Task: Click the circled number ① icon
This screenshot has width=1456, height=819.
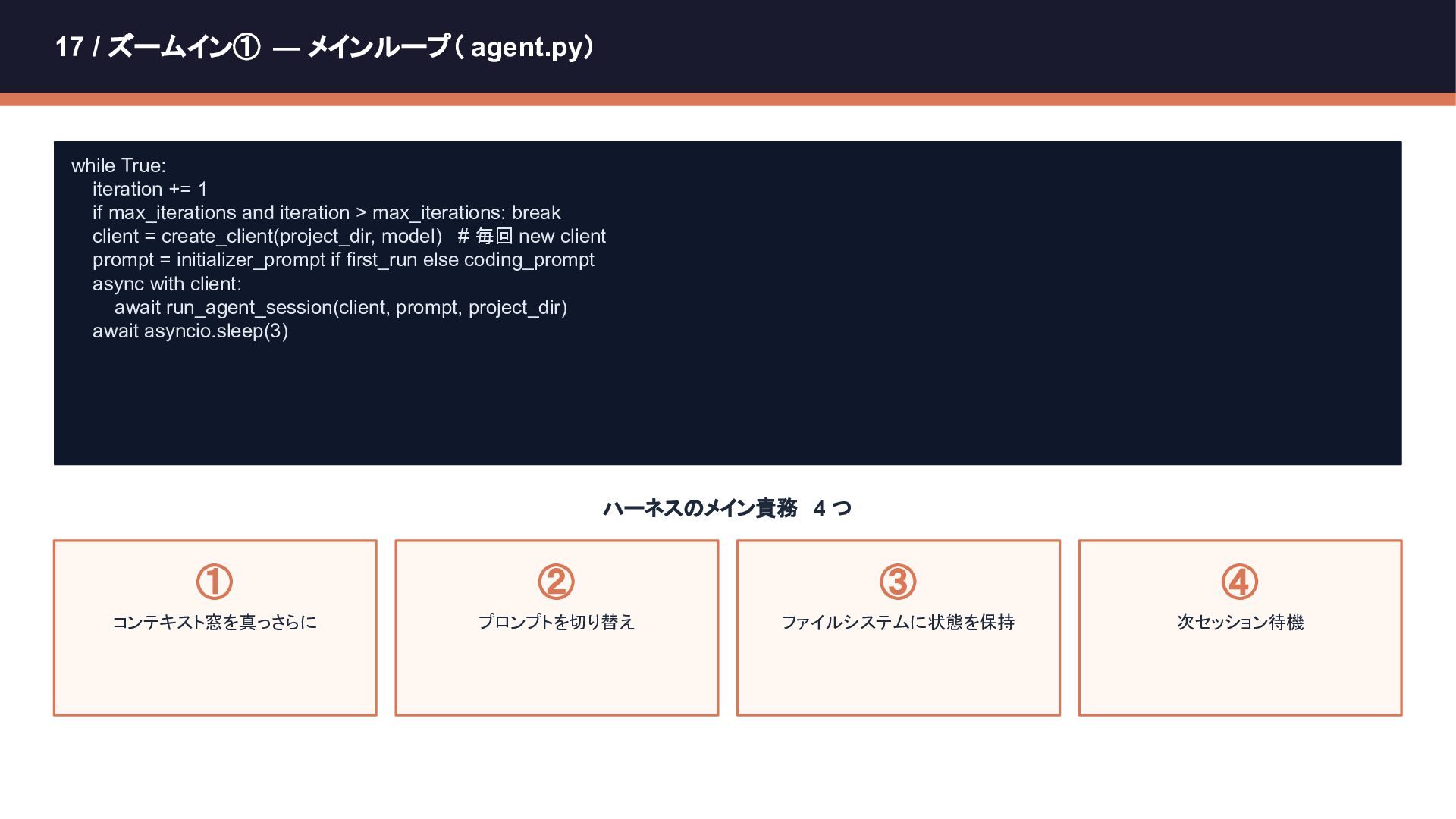Action: pyautogui.click(x=215, y=582)
